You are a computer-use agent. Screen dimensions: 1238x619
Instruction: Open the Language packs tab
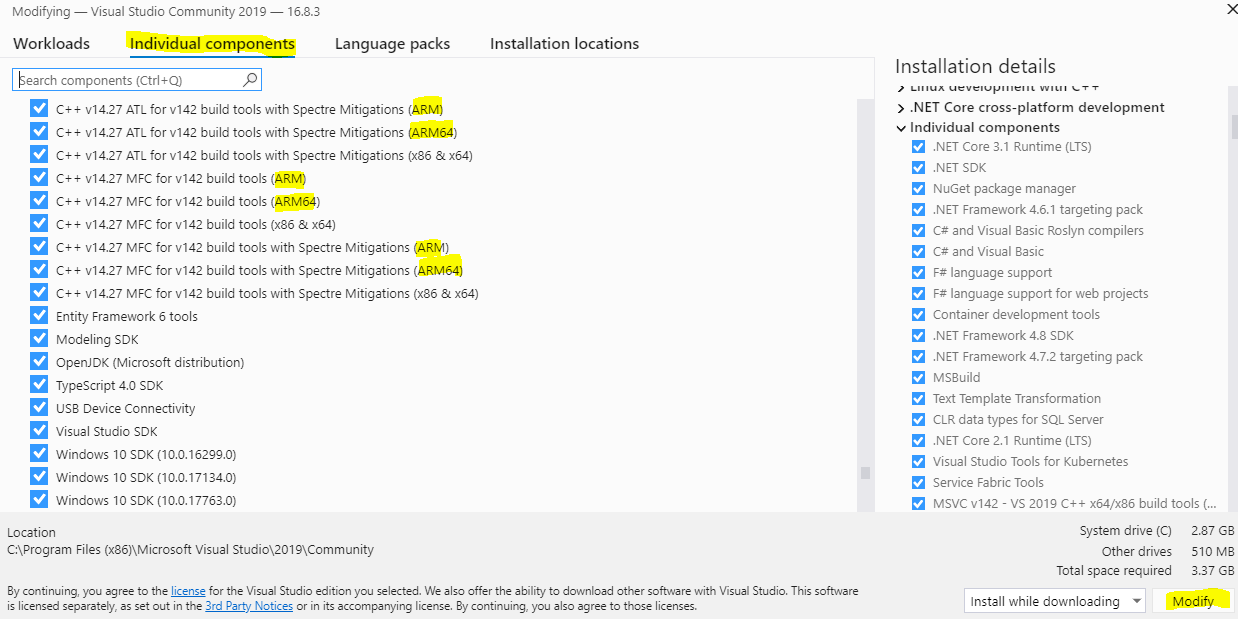(389, 43)
